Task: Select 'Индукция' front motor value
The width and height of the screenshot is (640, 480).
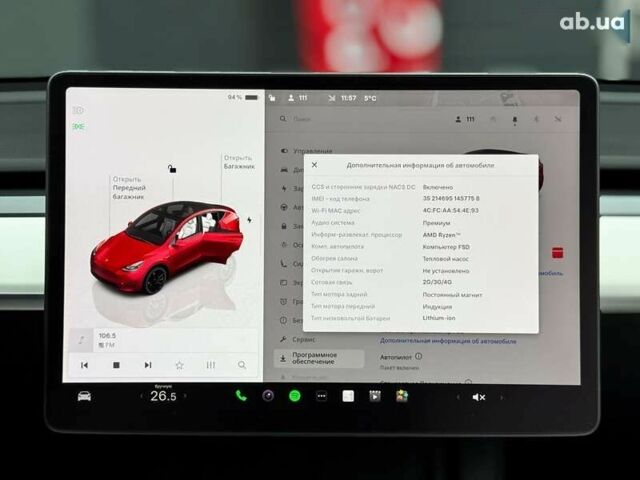Action: (437, 306)
